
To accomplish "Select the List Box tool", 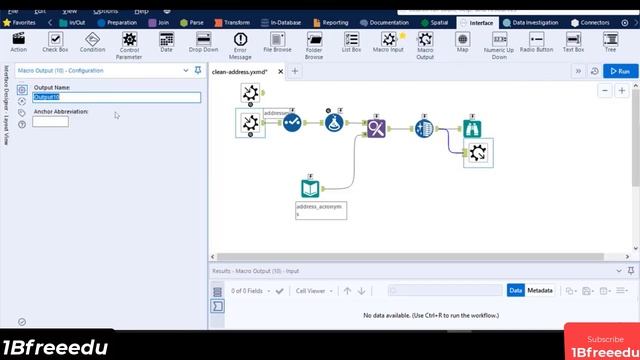I will click(351, 42).
